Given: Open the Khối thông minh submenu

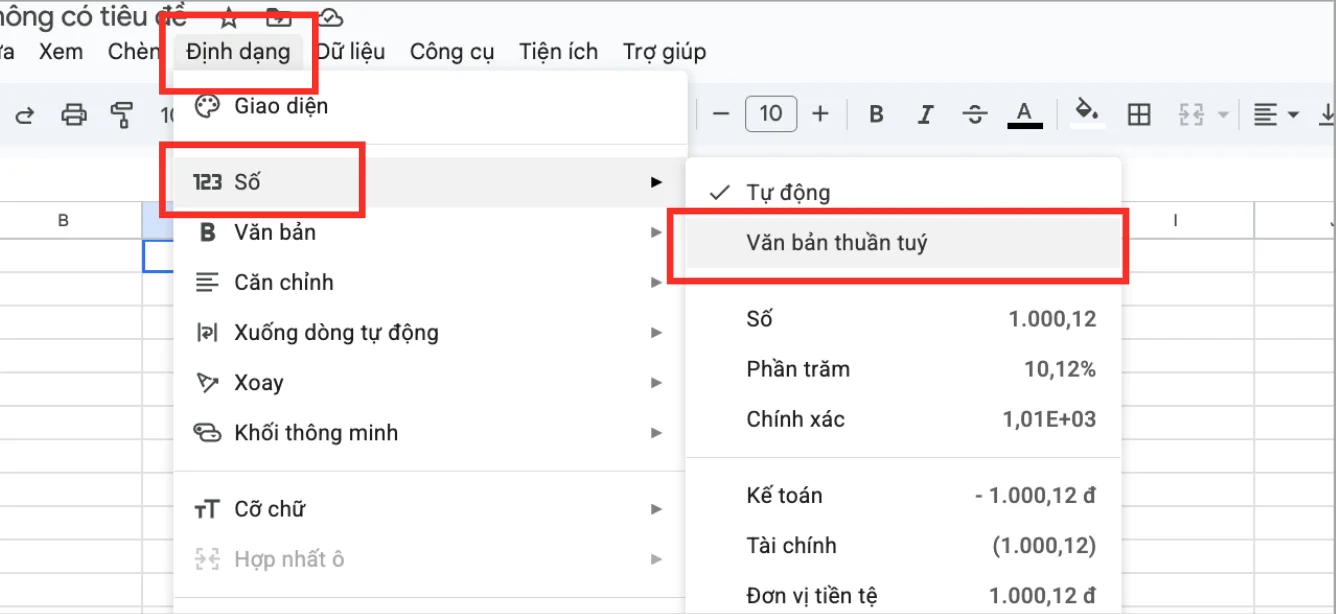Looking at the screenshot, I should (x=430, y=432).
